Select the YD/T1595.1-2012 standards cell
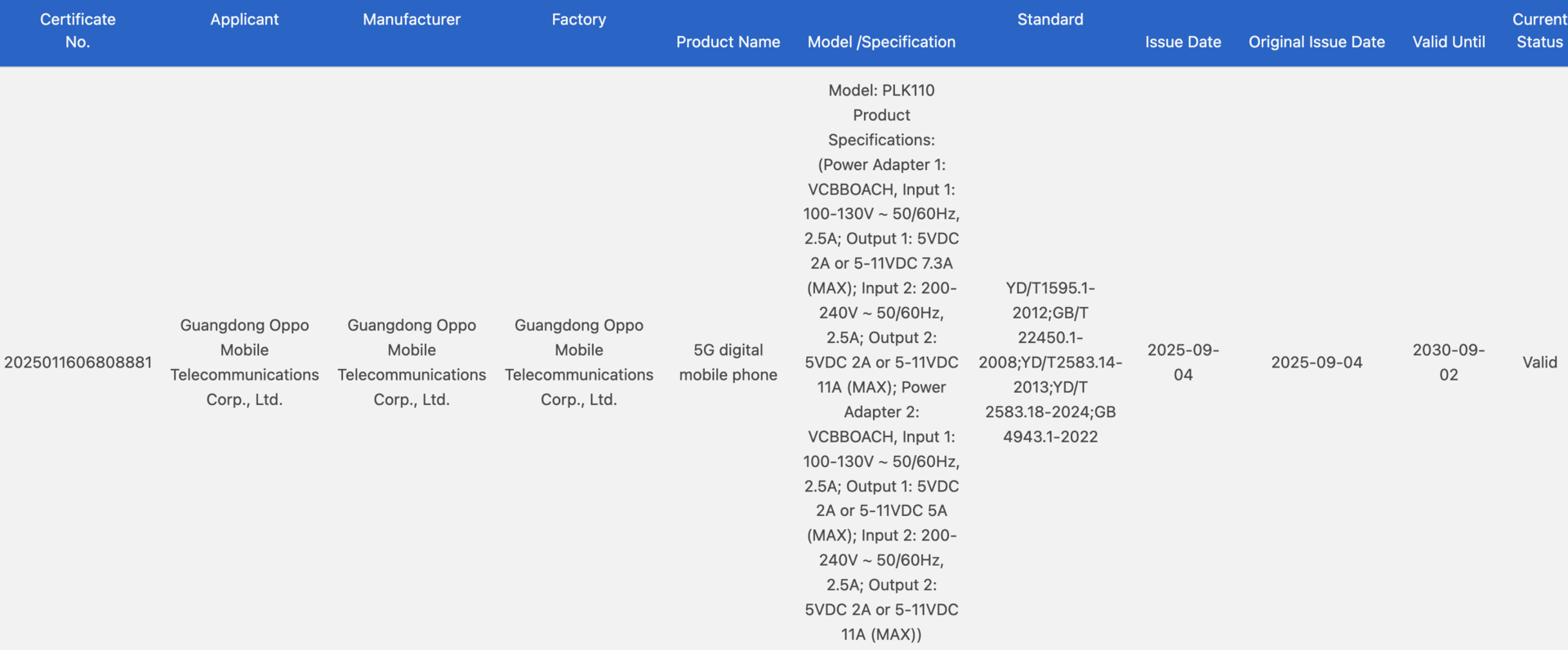The image size is (1568, 650). click(x=1050, y=363)
